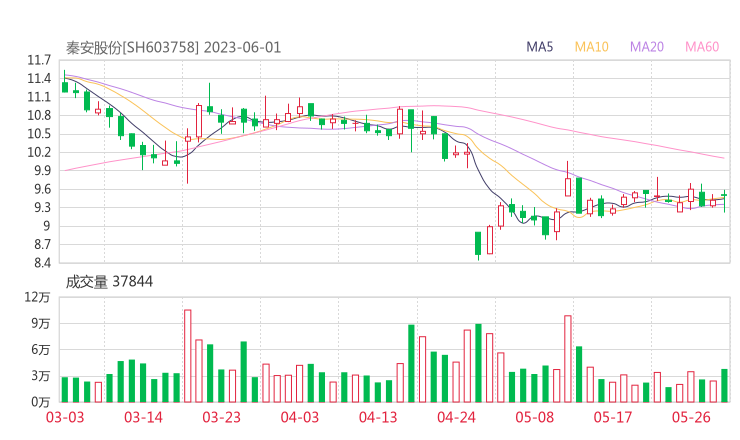Click the MA60 legend label
This screenshot has width=740, height=440.
coord(702,47)
